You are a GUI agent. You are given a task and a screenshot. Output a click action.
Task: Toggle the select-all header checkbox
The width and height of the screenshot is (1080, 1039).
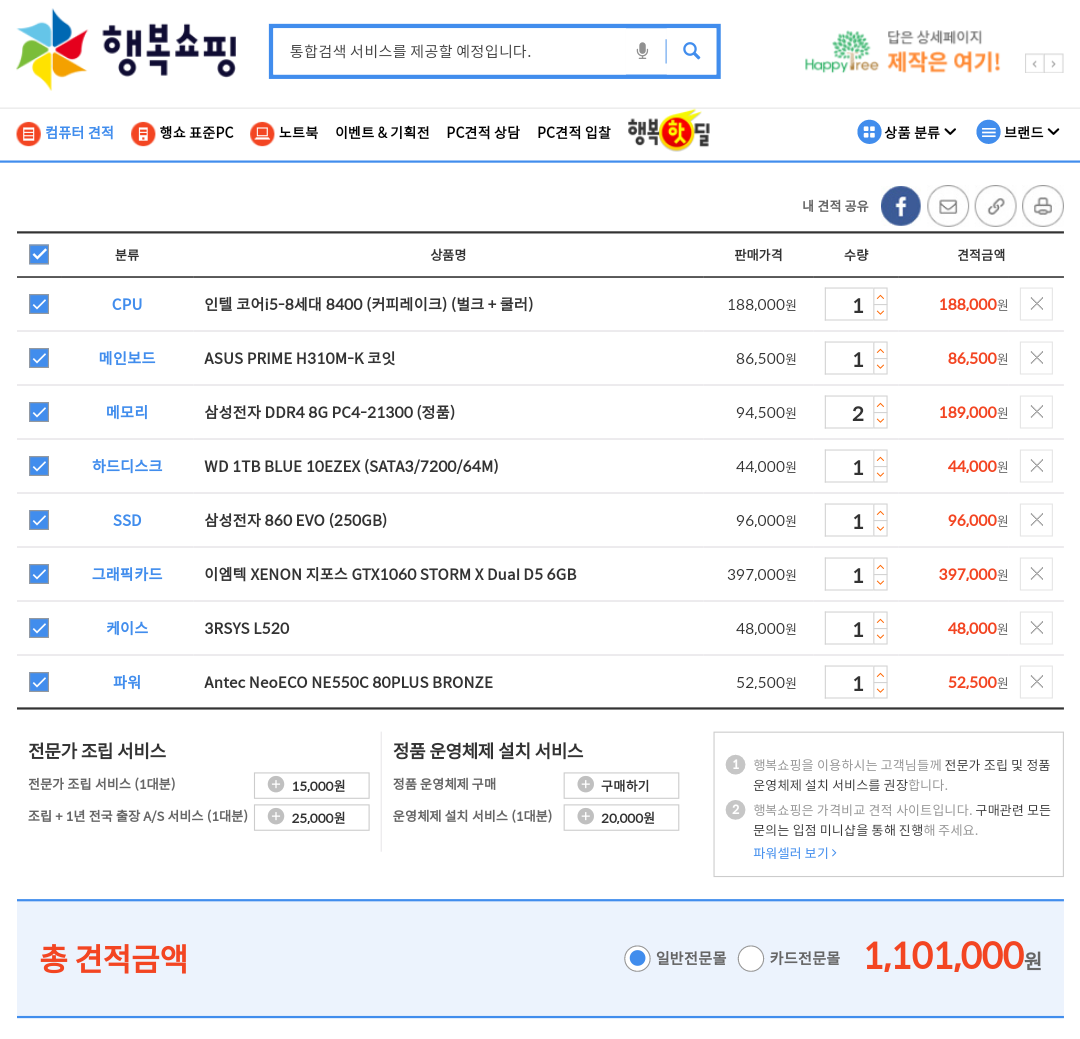click(x=39, y=254)
